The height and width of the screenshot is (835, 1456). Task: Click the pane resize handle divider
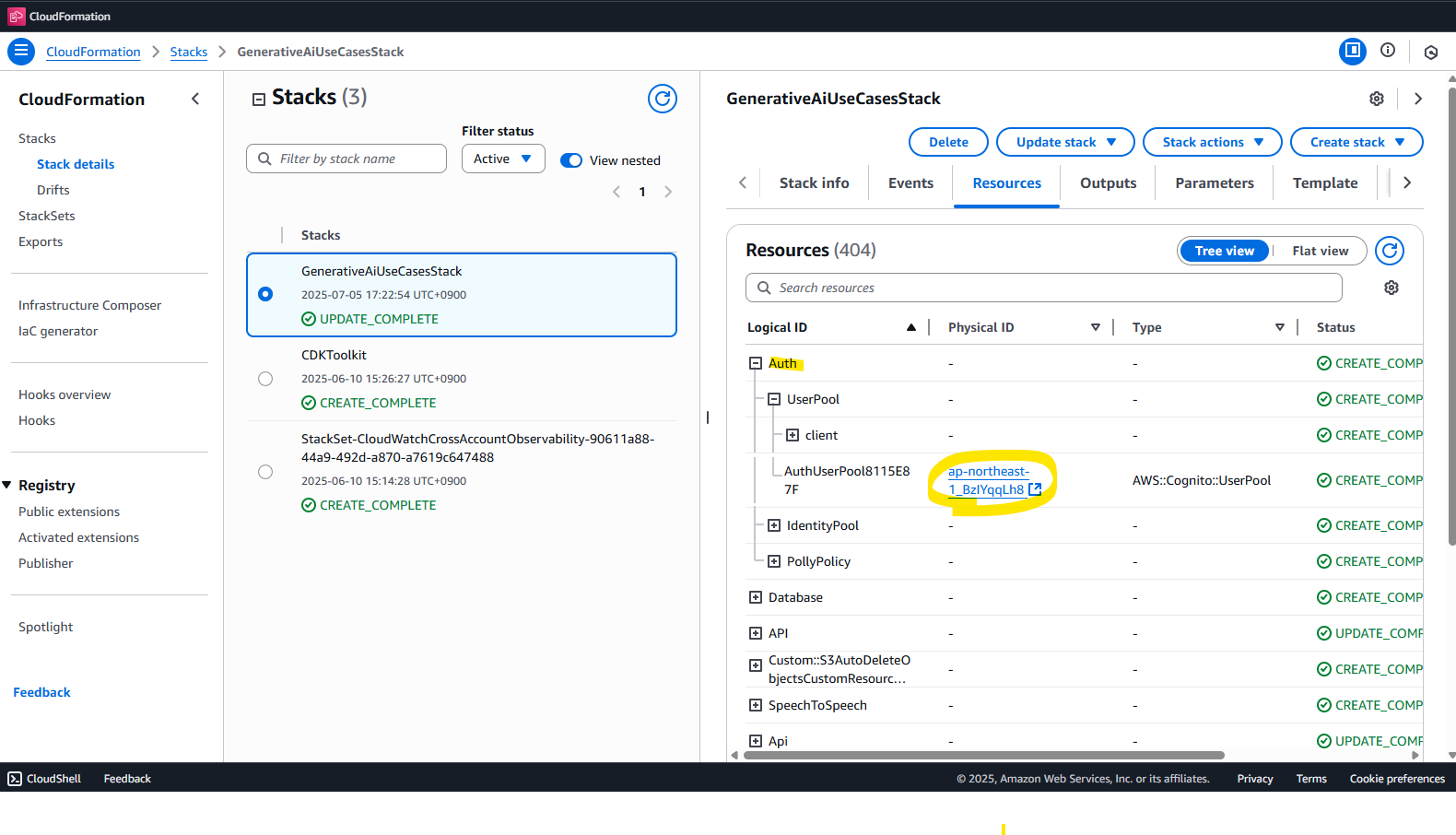tap(708, 417)
